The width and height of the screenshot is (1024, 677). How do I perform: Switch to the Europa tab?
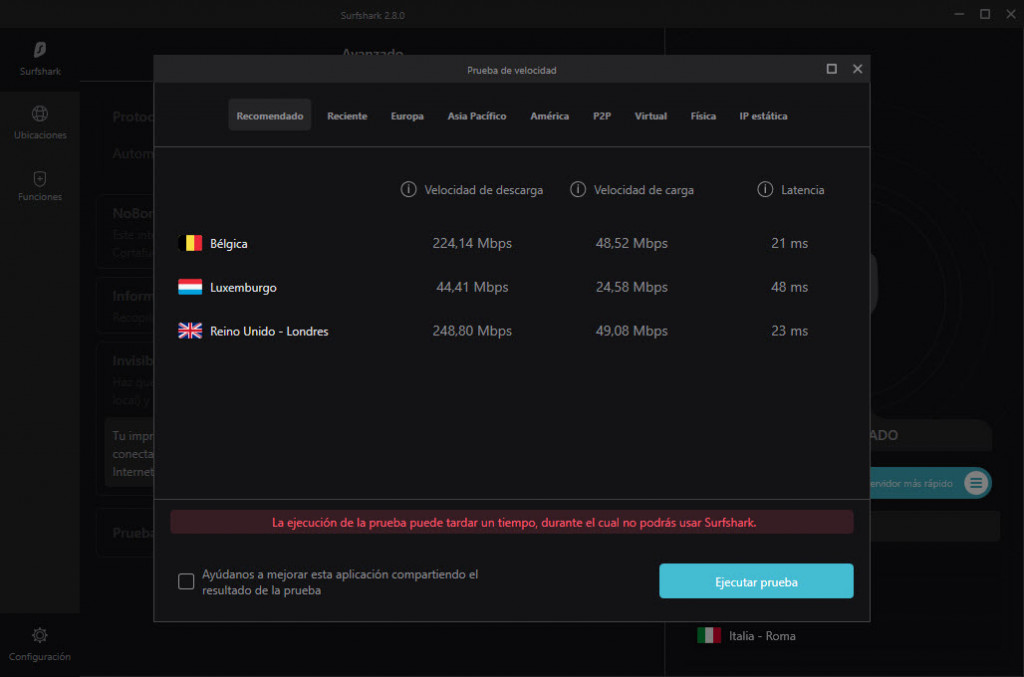pos(407,116)
